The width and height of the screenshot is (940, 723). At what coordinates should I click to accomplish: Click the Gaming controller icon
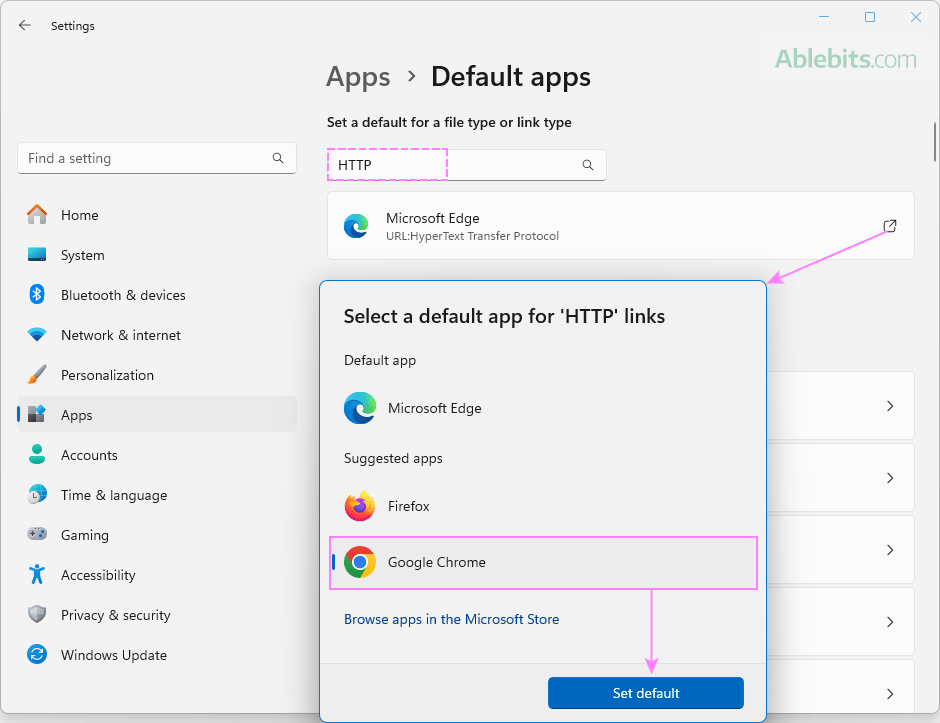[37, 534]
